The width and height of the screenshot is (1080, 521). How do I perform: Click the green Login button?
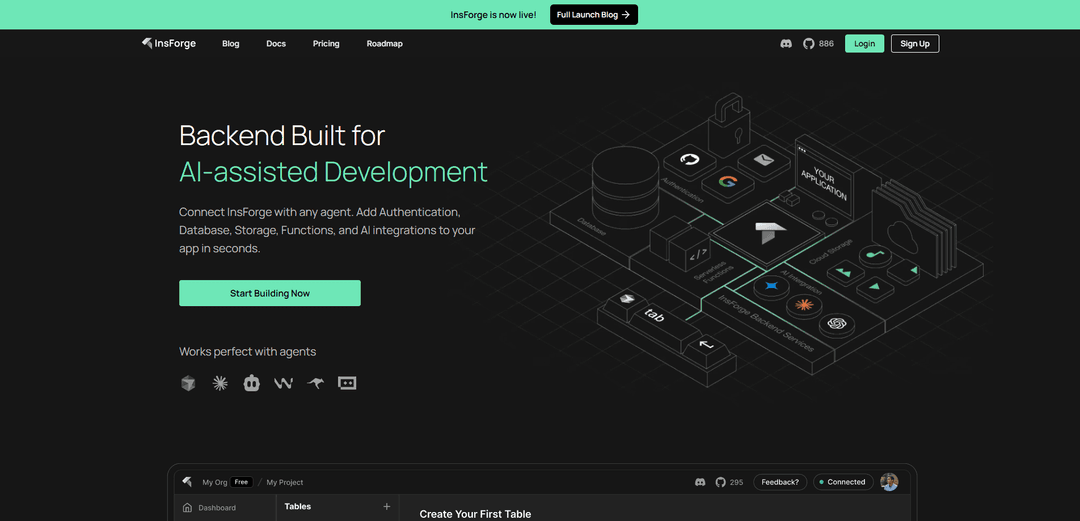point(864,44)
